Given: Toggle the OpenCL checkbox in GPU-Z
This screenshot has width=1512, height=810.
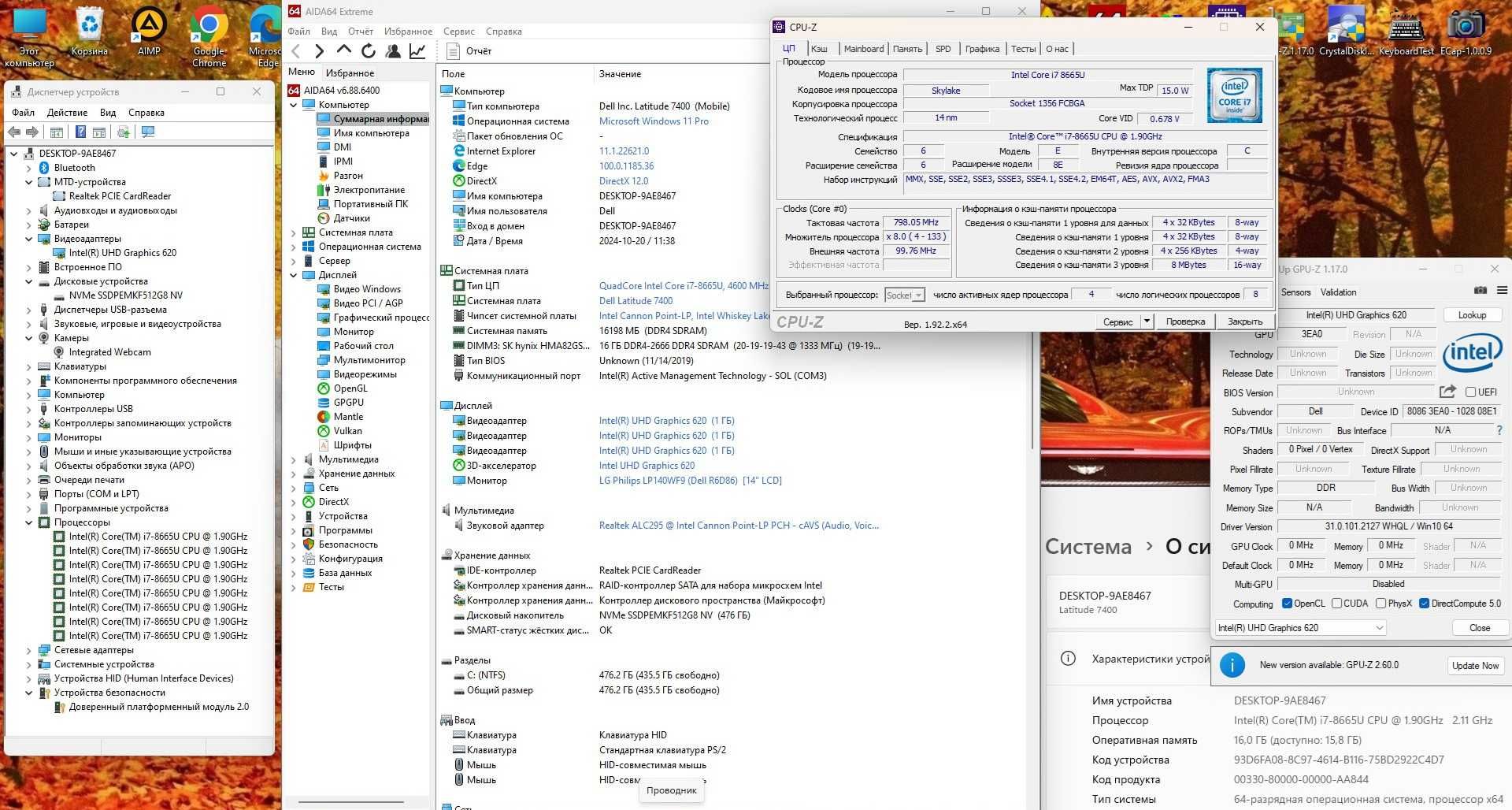Looking at the screenshot, I should [1287, 604].
